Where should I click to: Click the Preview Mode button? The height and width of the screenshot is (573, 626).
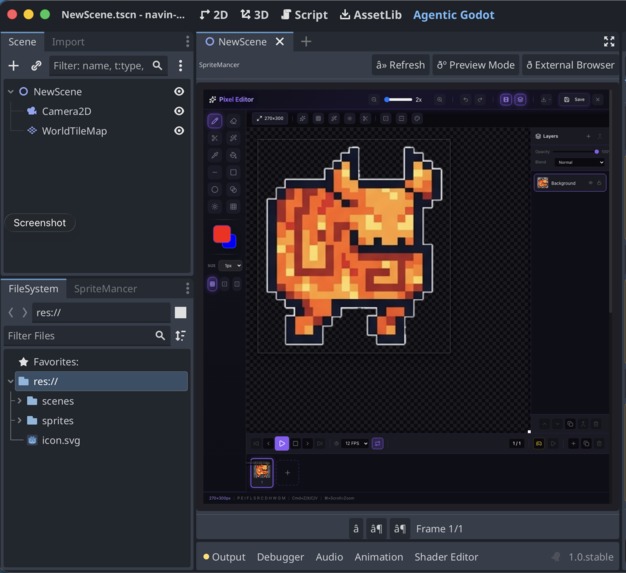pyautogui.click(x=475, y=65)
